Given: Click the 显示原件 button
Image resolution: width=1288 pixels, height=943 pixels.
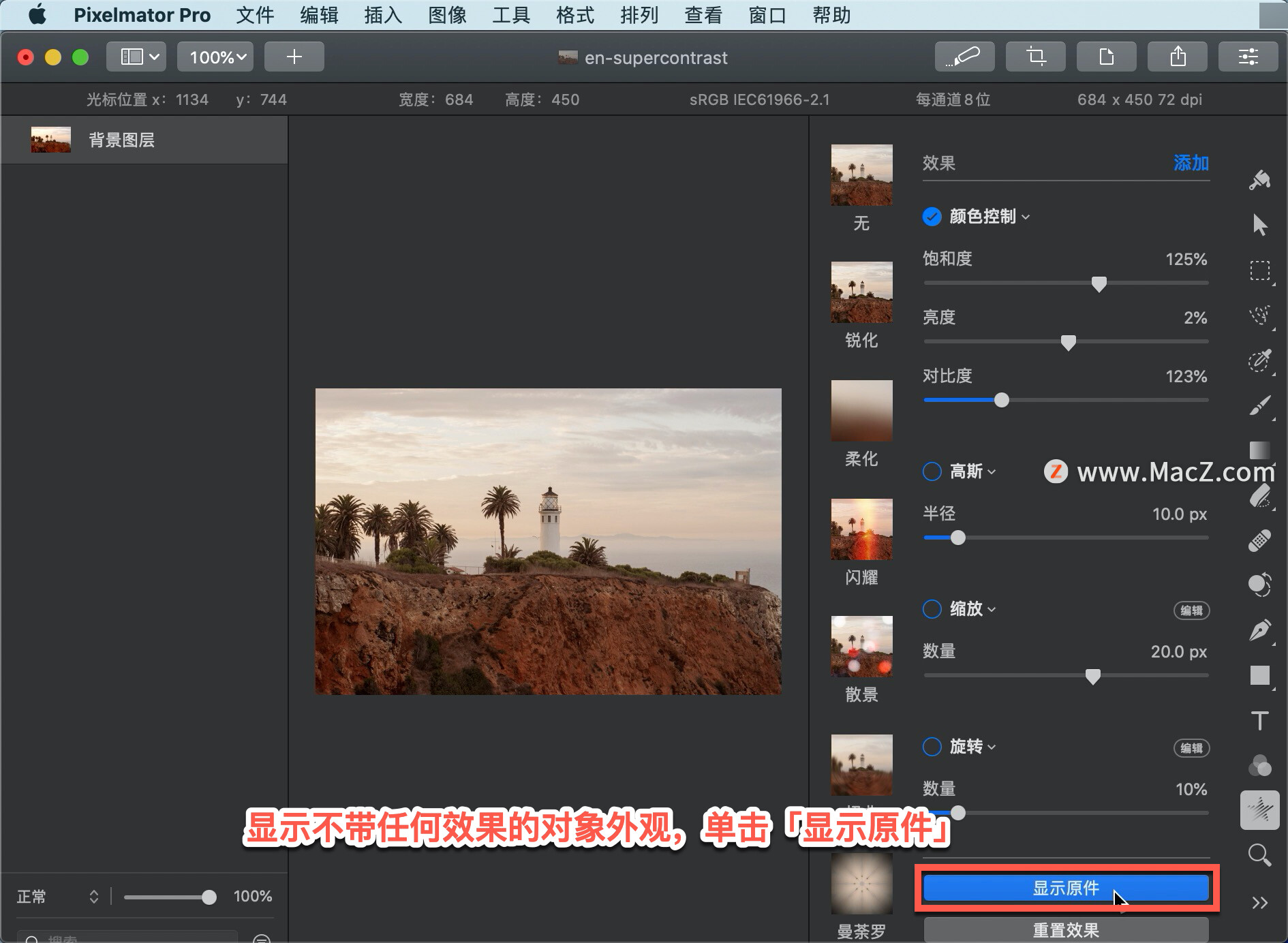Looking at the screenshot, I should point(1066,888).
